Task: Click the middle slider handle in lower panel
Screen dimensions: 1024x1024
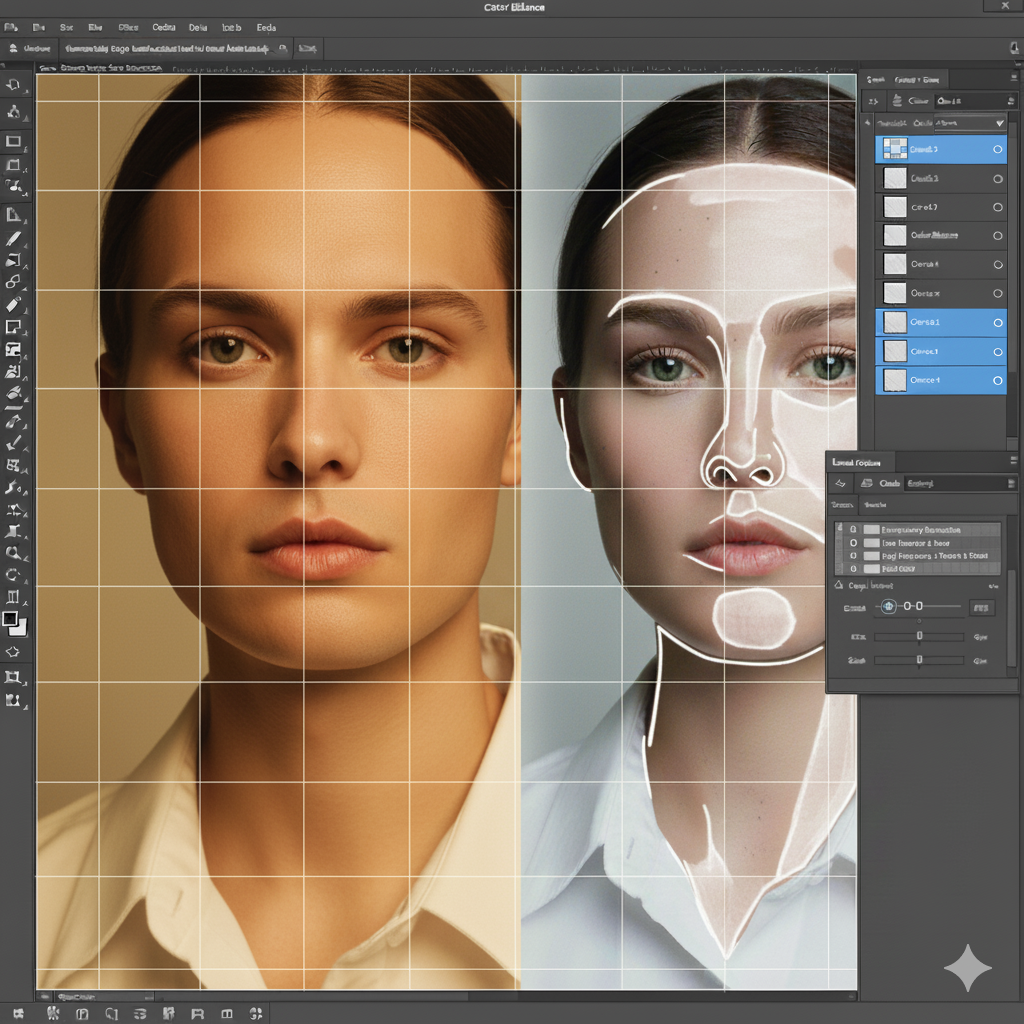Action: click(x=919, y=636)
